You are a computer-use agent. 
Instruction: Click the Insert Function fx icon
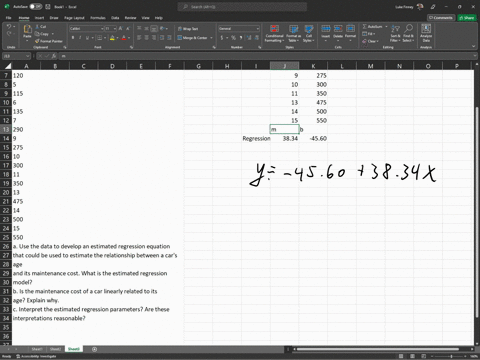(54, 56)
